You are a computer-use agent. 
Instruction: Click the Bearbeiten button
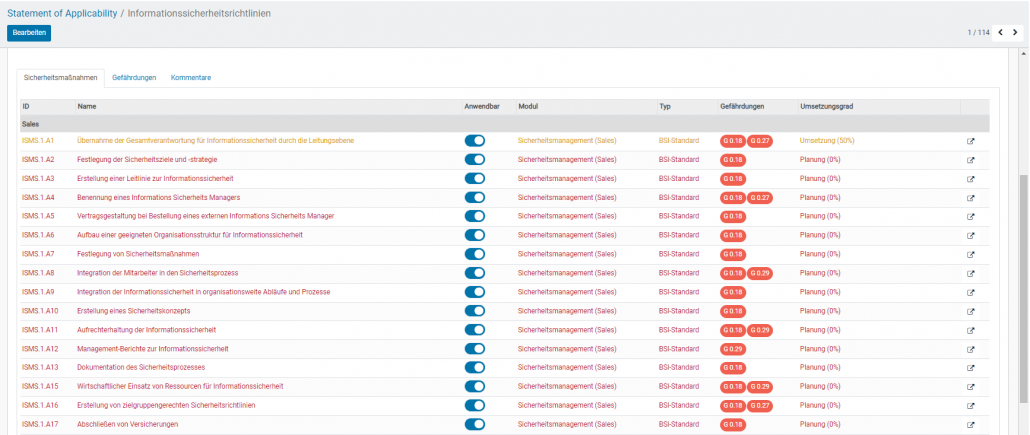coord(28,33)
